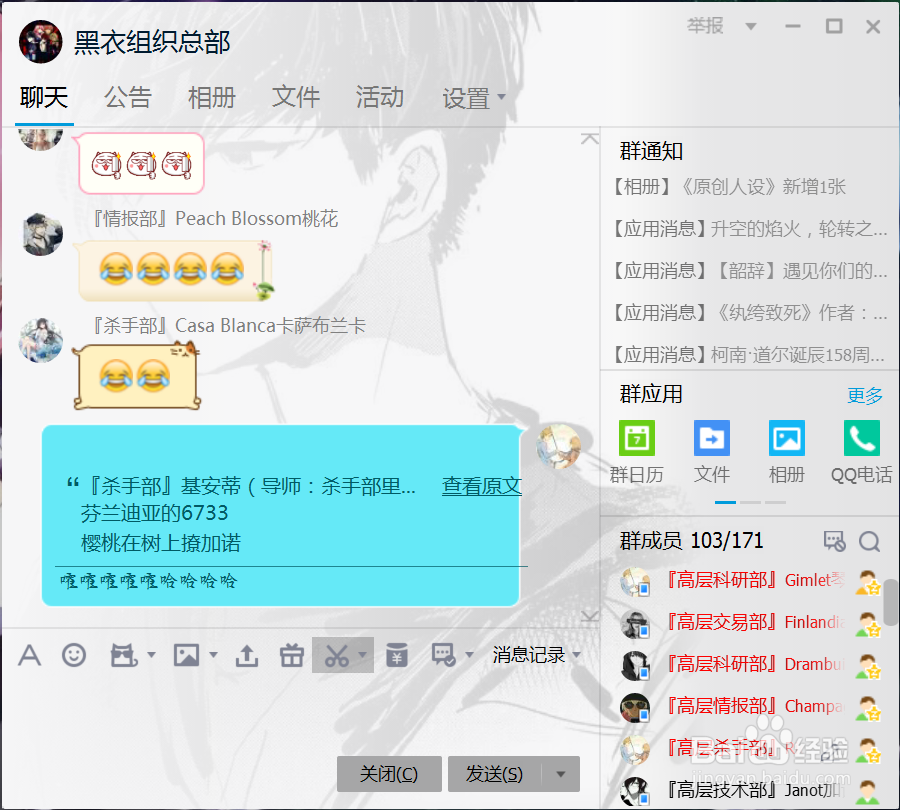
Task: Click admin badge icon beside Gimlet member
Action: tap(867, 582)
